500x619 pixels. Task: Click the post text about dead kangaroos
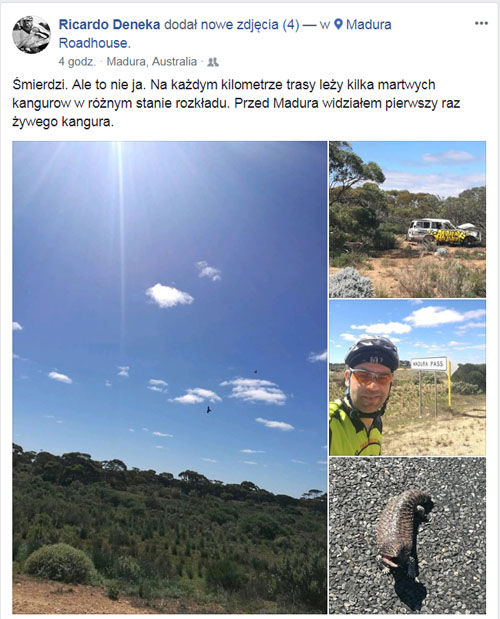(236, 103)
